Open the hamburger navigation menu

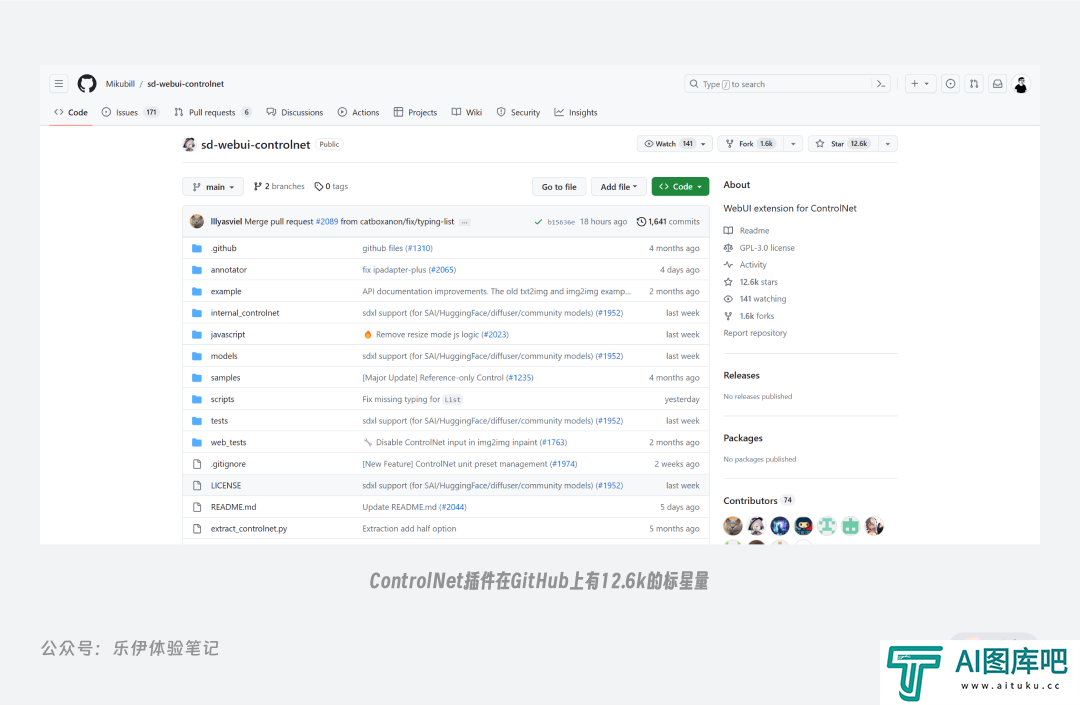click(59, 84)
